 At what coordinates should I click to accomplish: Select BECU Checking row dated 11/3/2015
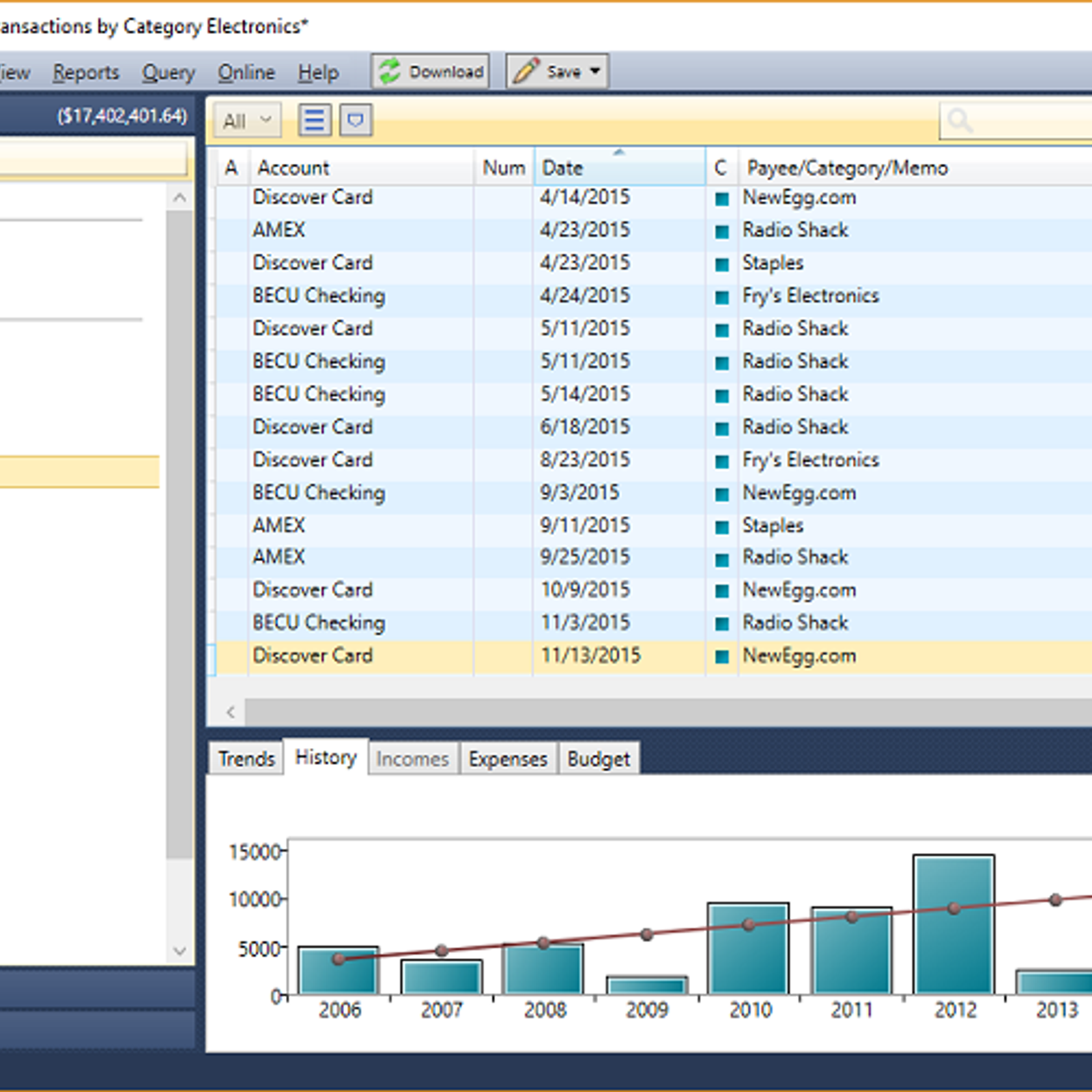pyautogui.click(x=654, y=622)
